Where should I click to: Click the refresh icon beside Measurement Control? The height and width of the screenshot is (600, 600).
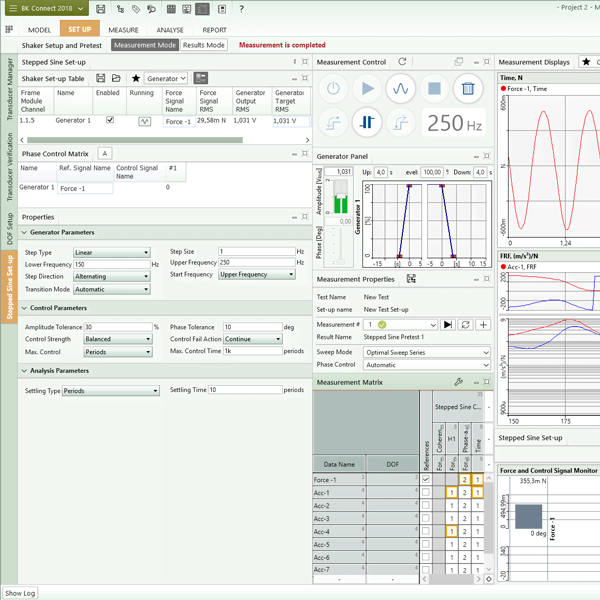402,62
